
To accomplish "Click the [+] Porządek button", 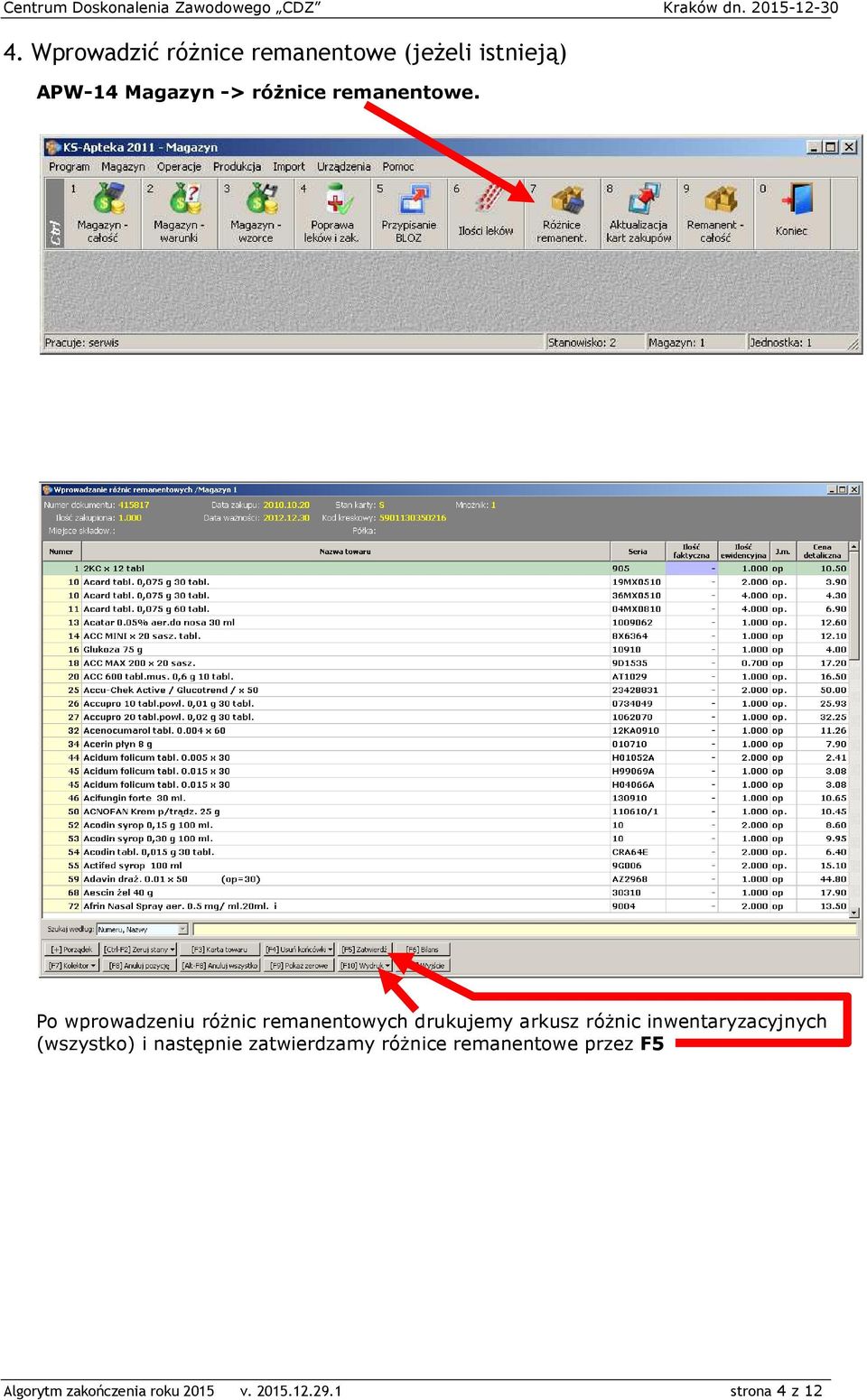I will pyautogui.click(x=71, y=950).
